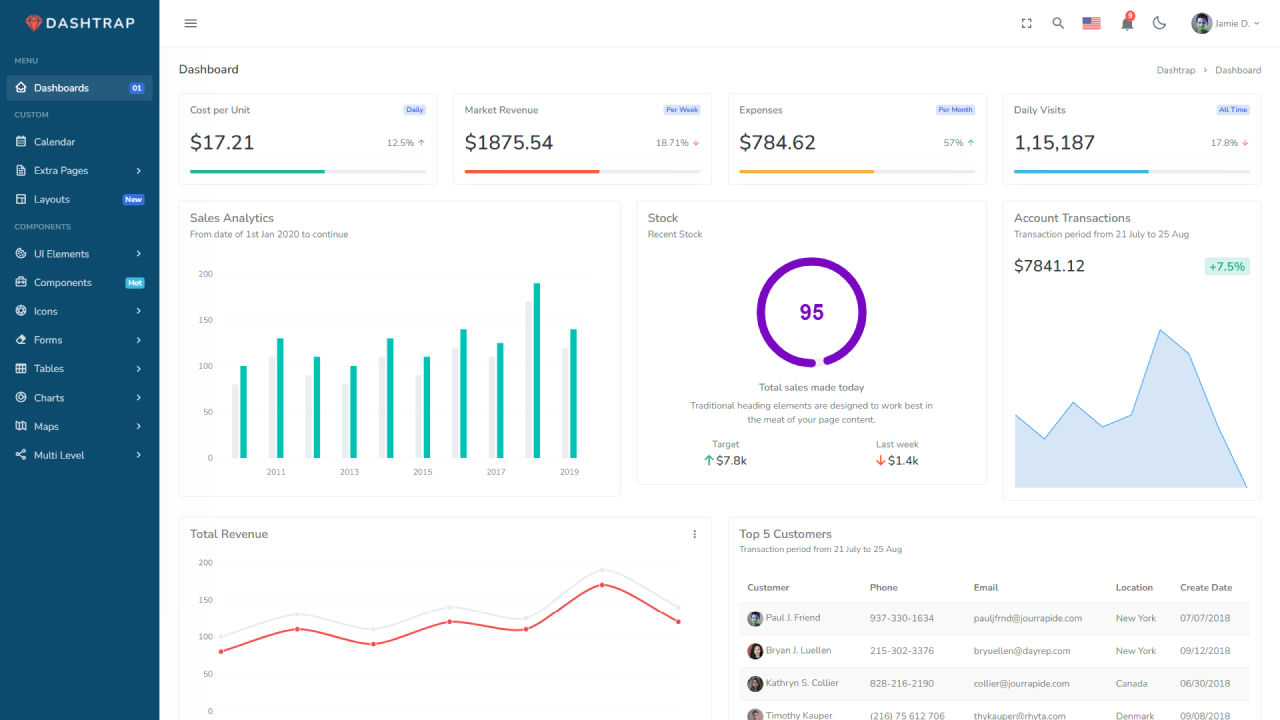Click the US flag language icon
The height and width of the screenshot is (720, 1280).
click(x=1091, y=23)
